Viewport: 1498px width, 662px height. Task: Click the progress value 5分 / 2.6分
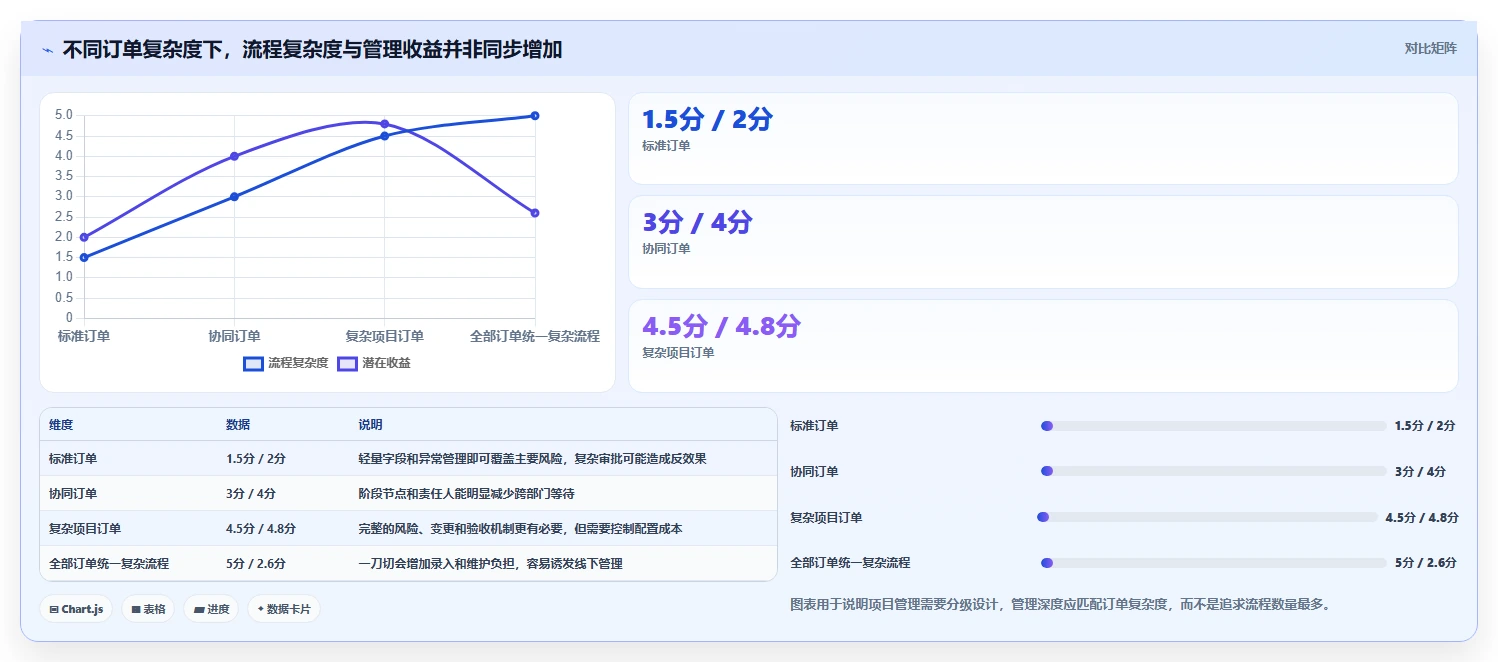pyautogui.click(x=1425, y=563)
